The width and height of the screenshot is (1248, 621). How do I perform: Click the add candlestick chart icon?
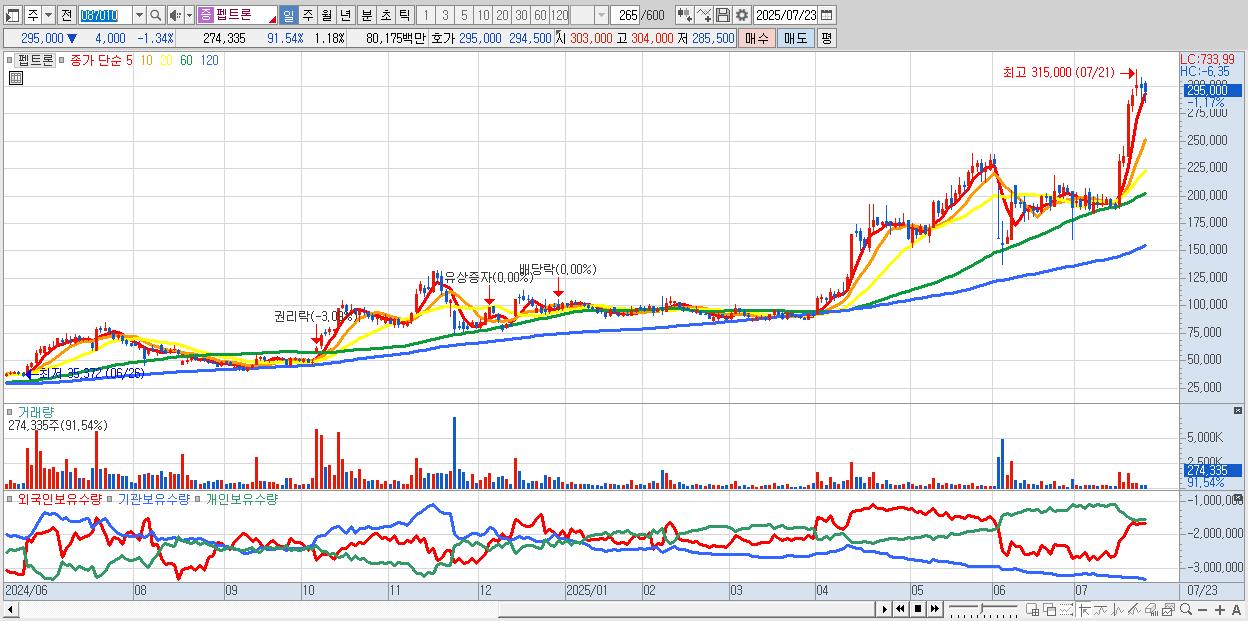point(685,15)
